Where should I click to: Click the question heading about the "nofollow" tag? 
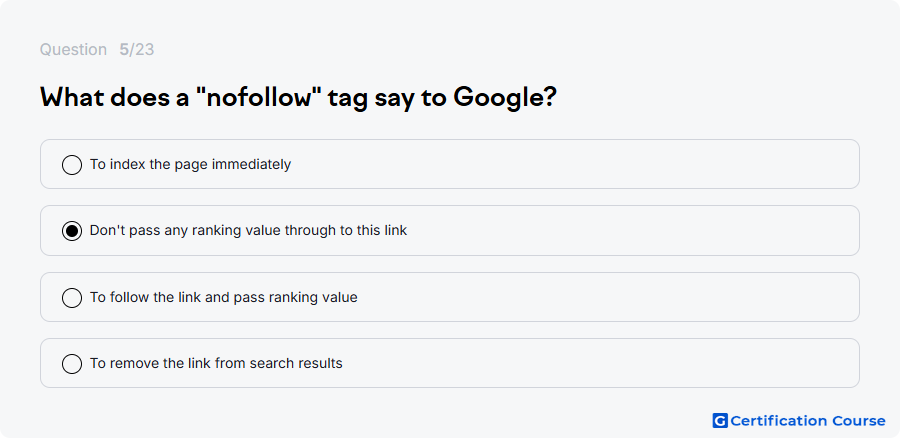(298, 98)
